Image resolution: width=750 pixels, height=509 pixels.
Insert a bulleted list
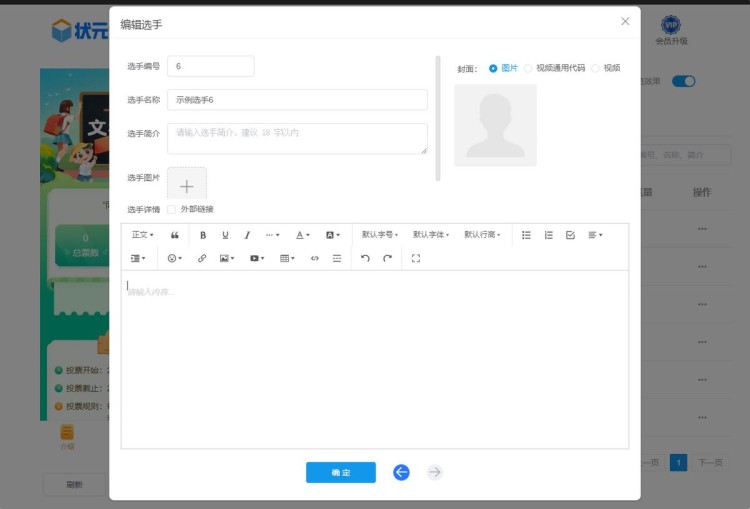[526, 235]
